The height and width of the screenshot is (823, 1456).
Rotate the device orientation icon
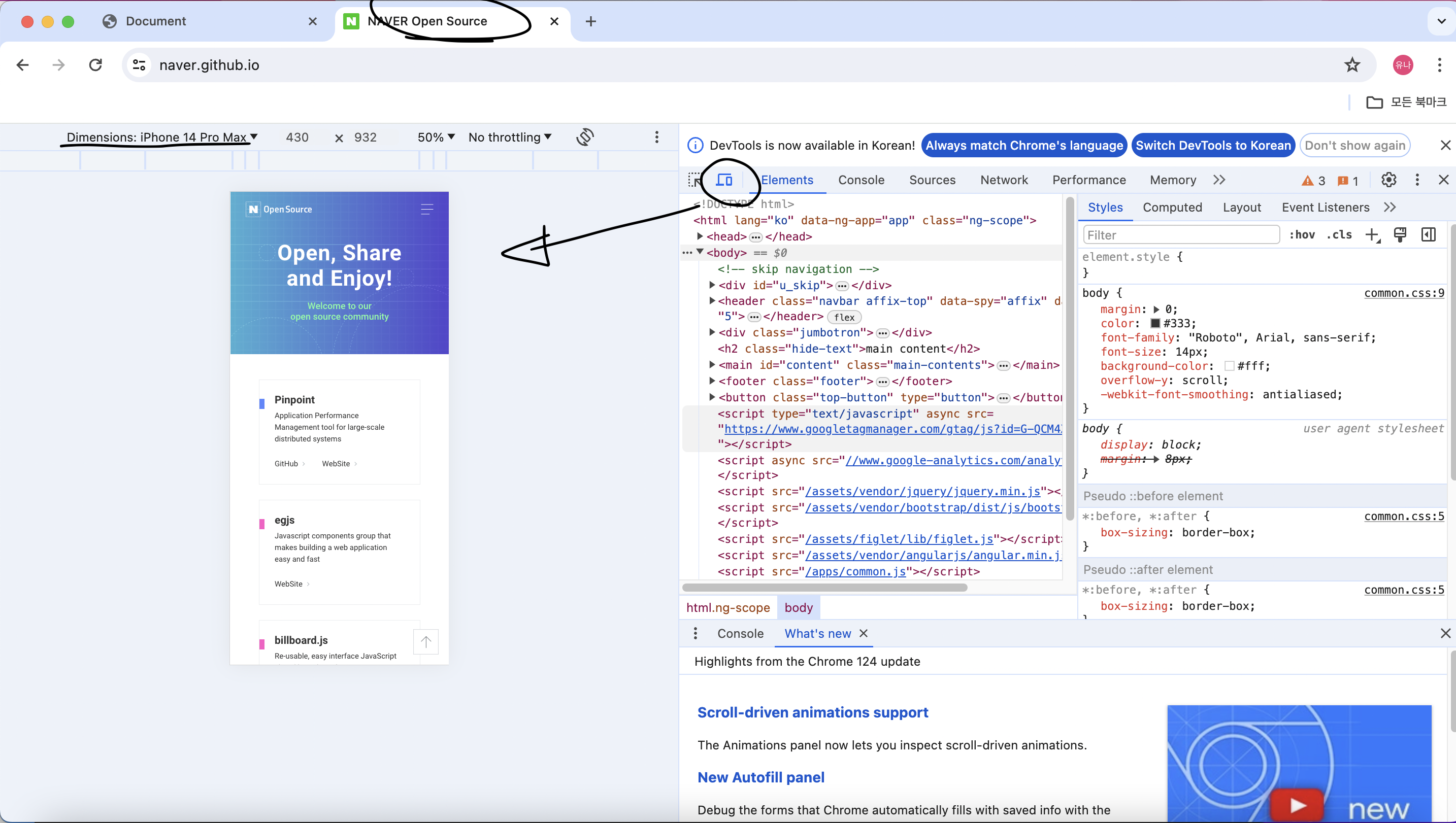point(585,137)
